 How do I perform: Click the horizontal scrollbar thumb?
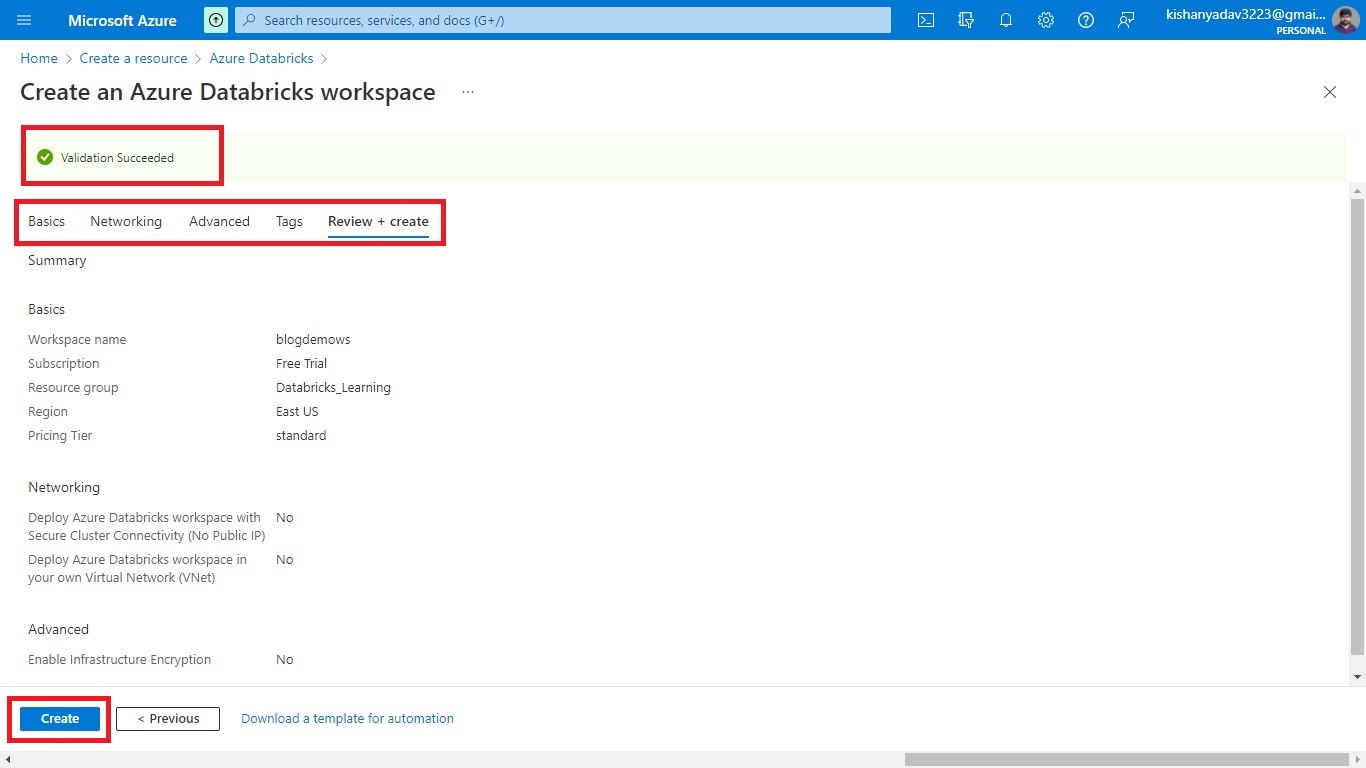(1127, 759)
